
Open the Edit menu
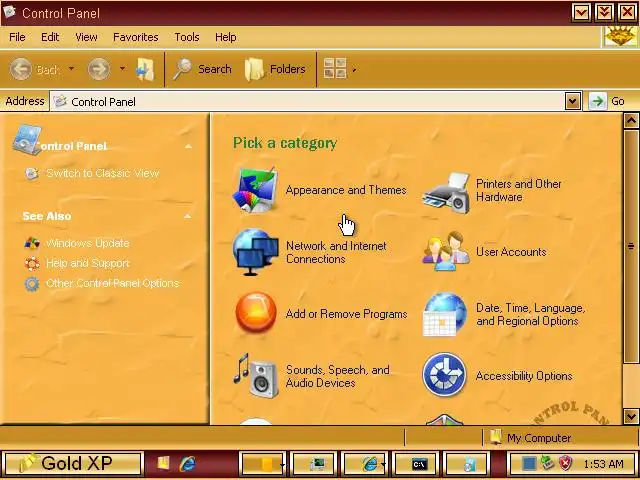point(50,37)
